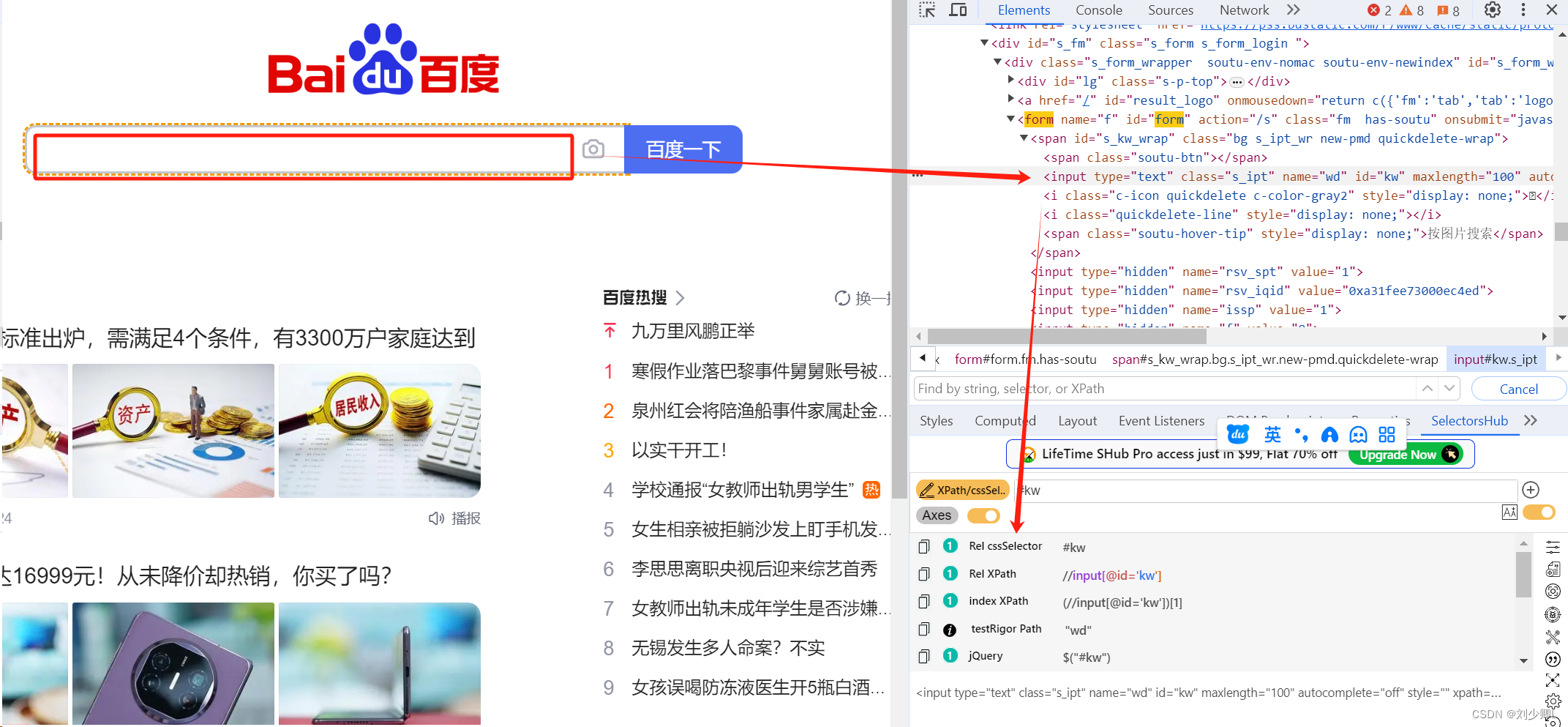Viewport: 1568px width, 727px height.
Task: Collapse the form#form node
Action: (x=1011, y=119)
